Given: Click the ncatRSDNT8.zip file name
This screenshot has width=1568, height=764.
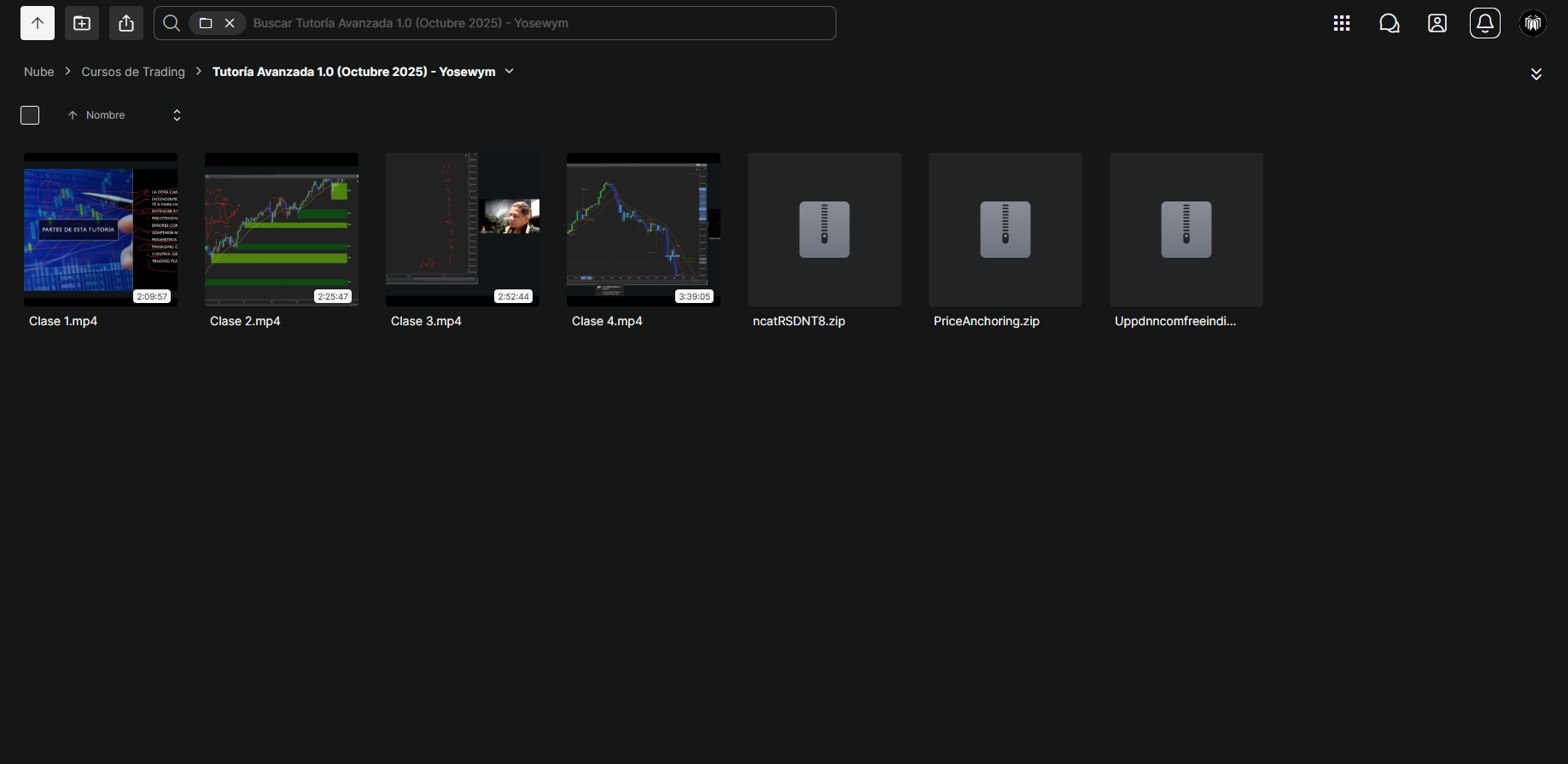Looking at the screenshot, I should 799,321.
